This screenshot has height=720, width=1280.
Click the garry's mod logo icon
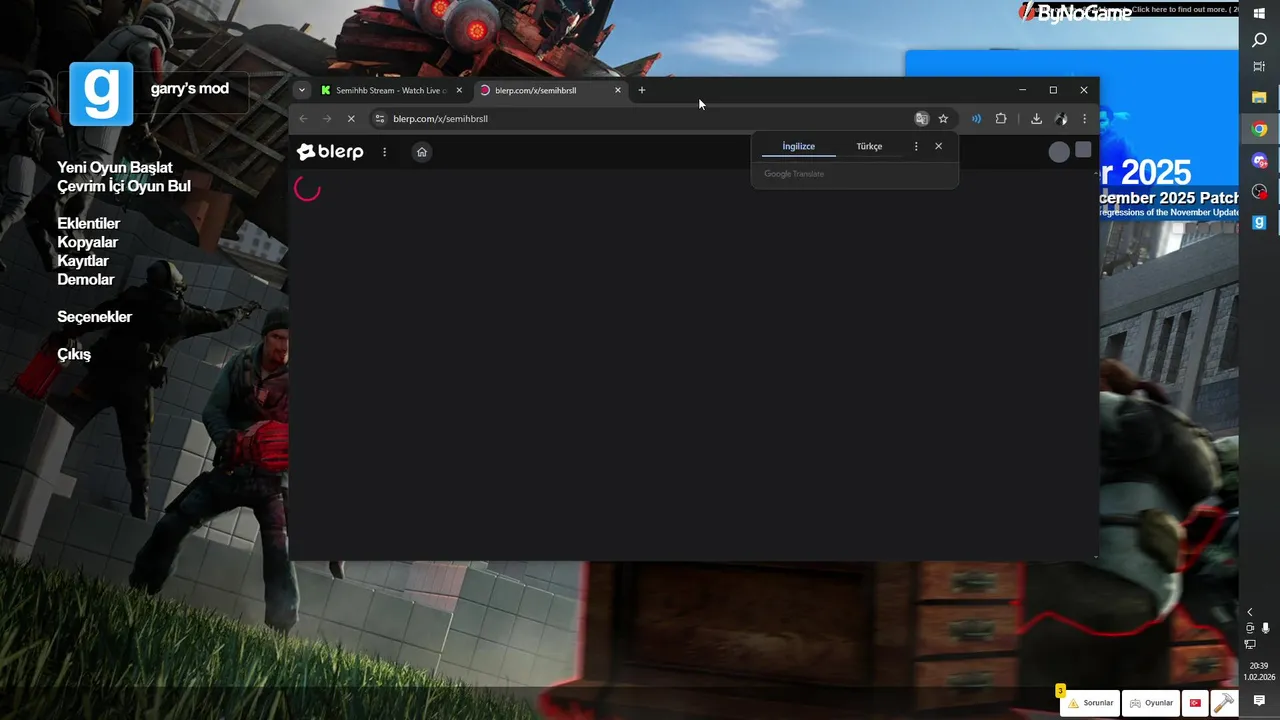(x=101, y=93)
